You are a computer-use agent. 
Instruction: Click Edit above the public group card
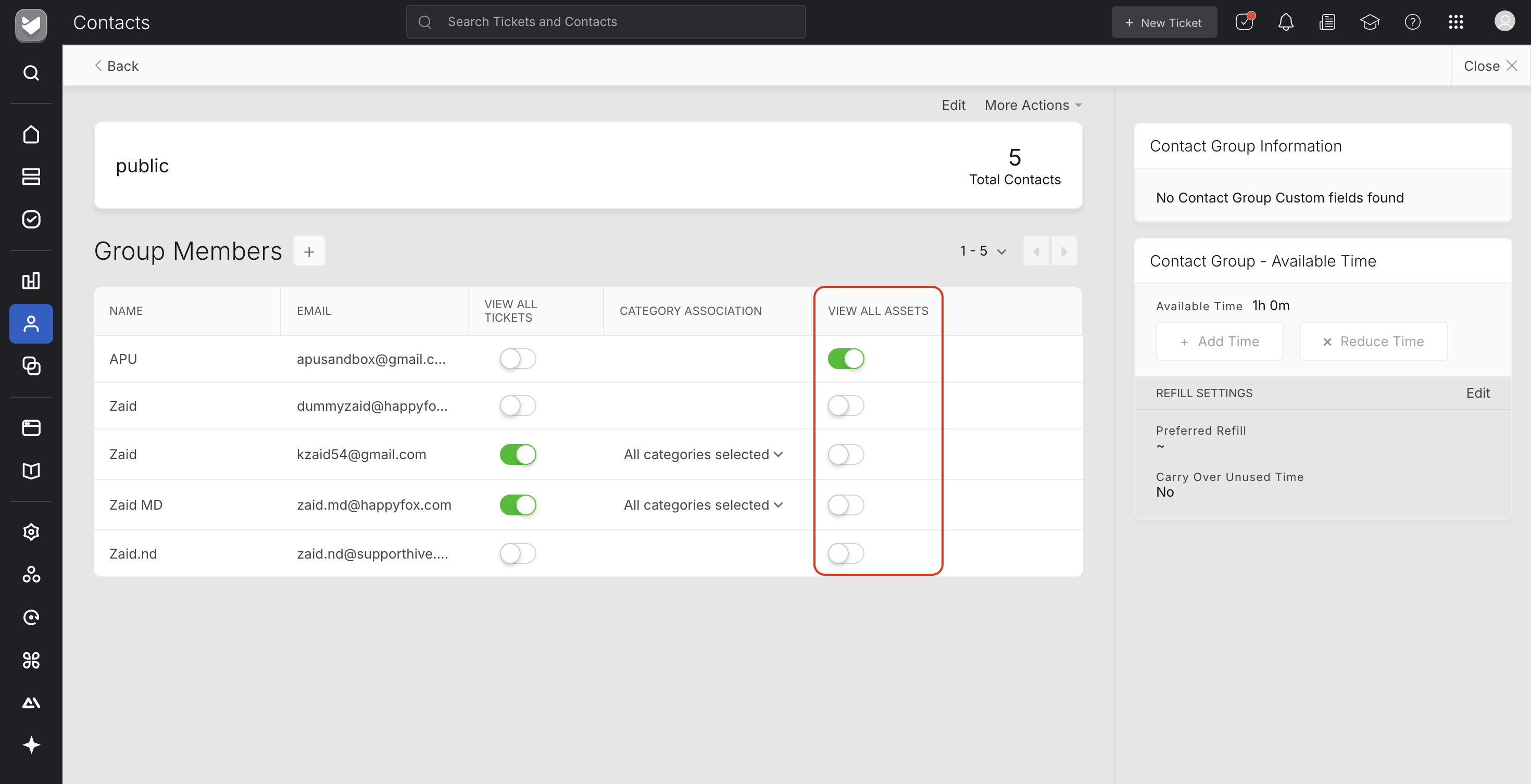point(953,105)
